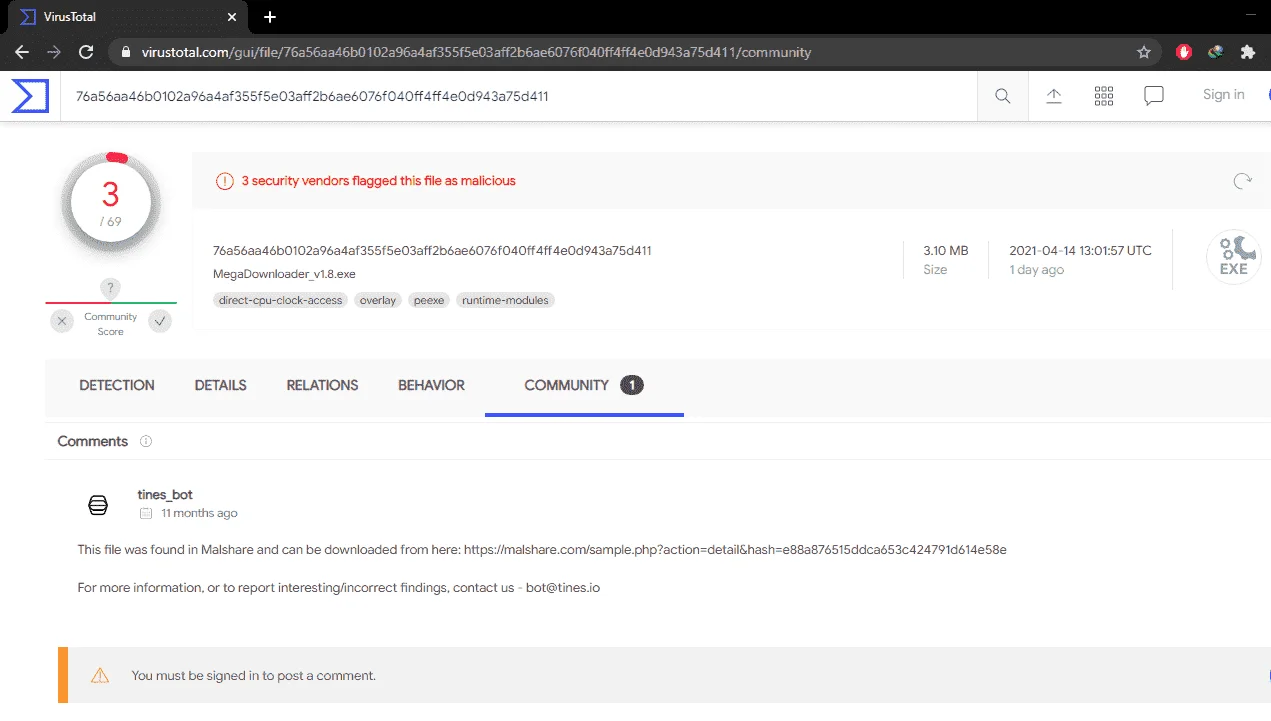This screenshot has height=721, width=1271.
Task: Bookmark the page with star icon
Action: (x=1144, y=52)
